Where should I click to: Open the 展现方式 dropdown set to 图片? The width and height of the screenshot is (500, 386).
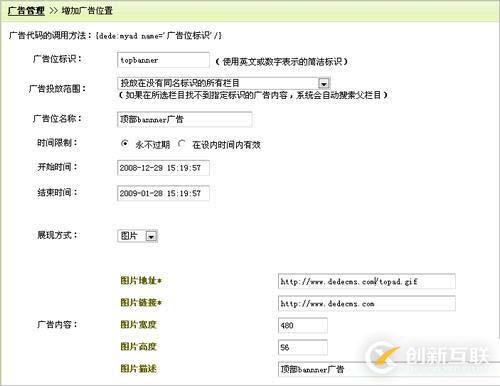pyautogui.click(x=137, y=236)
